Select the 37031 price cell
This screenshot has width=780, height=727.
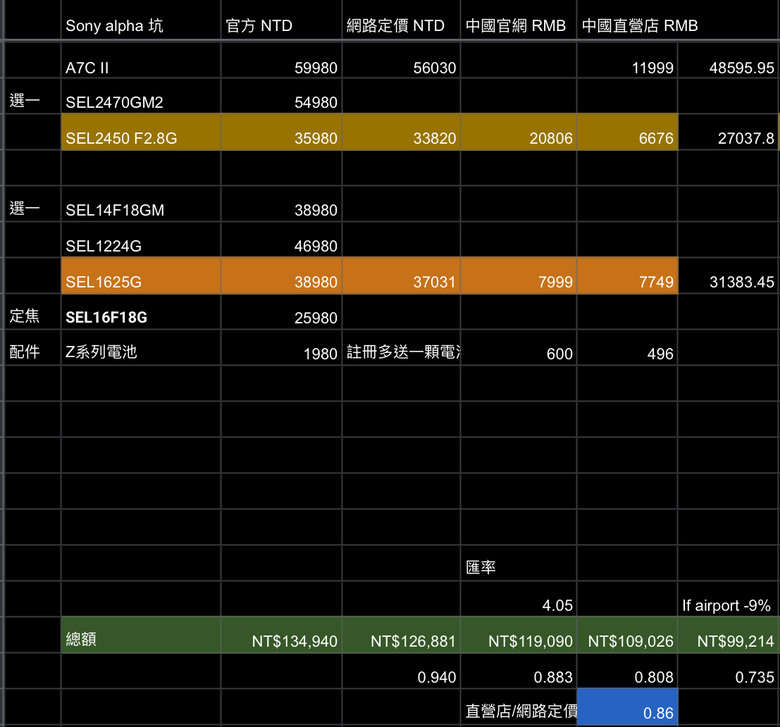click(x=401, y=276)
